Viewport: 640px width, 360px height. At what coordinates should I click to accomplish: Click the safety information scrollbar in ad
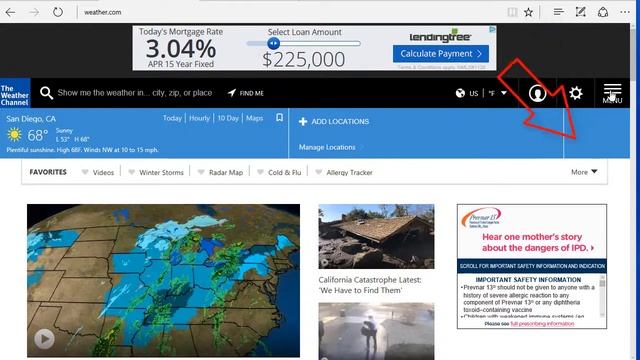[x=602, y=296]
